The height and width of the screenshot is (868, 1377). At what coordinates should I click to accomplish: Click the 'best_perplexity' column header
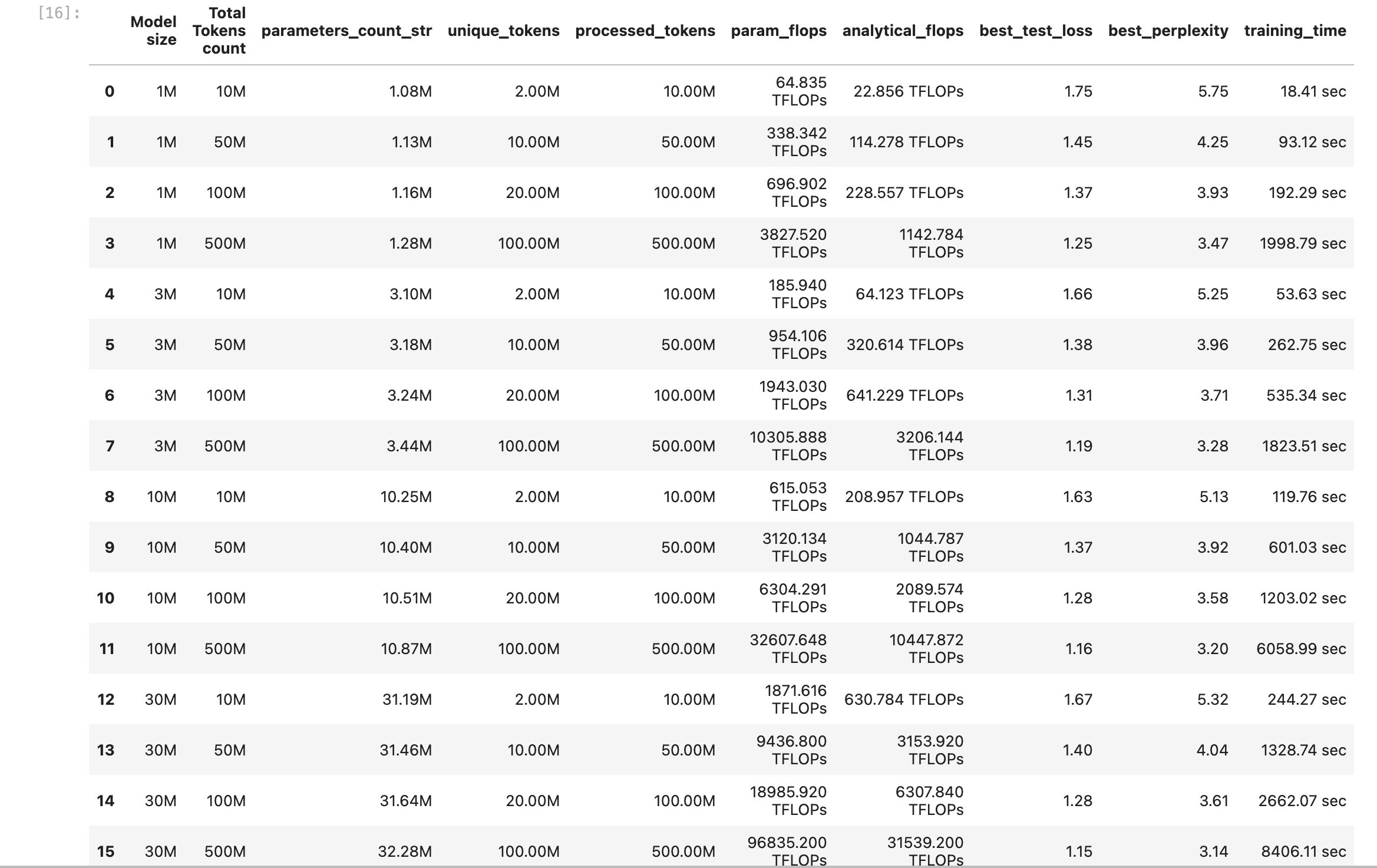pos(1168,31)
